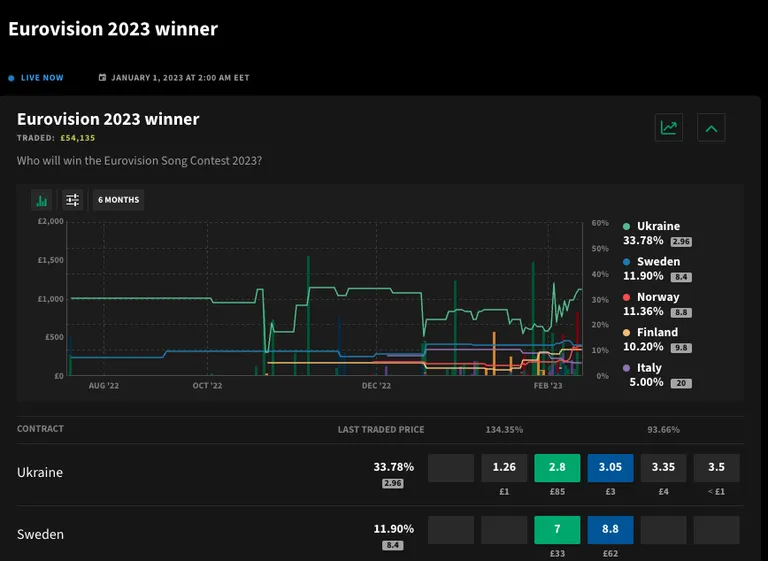Click Norway red dot in legend
Viewport: 768px width, 561px height.
coord(626,297)
